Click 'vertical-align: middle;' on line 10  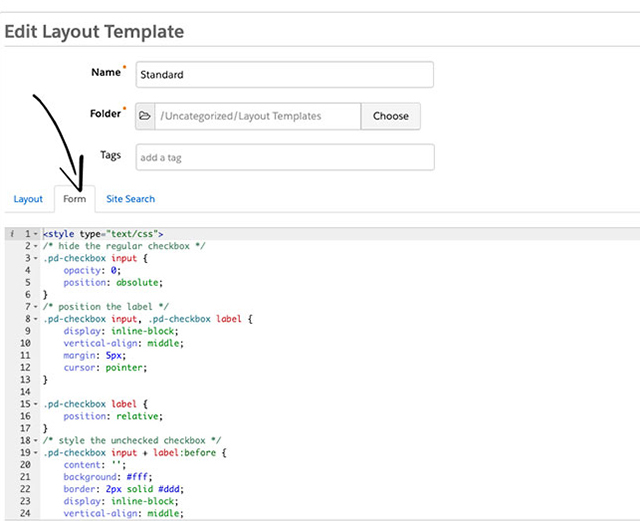(124, 343)
